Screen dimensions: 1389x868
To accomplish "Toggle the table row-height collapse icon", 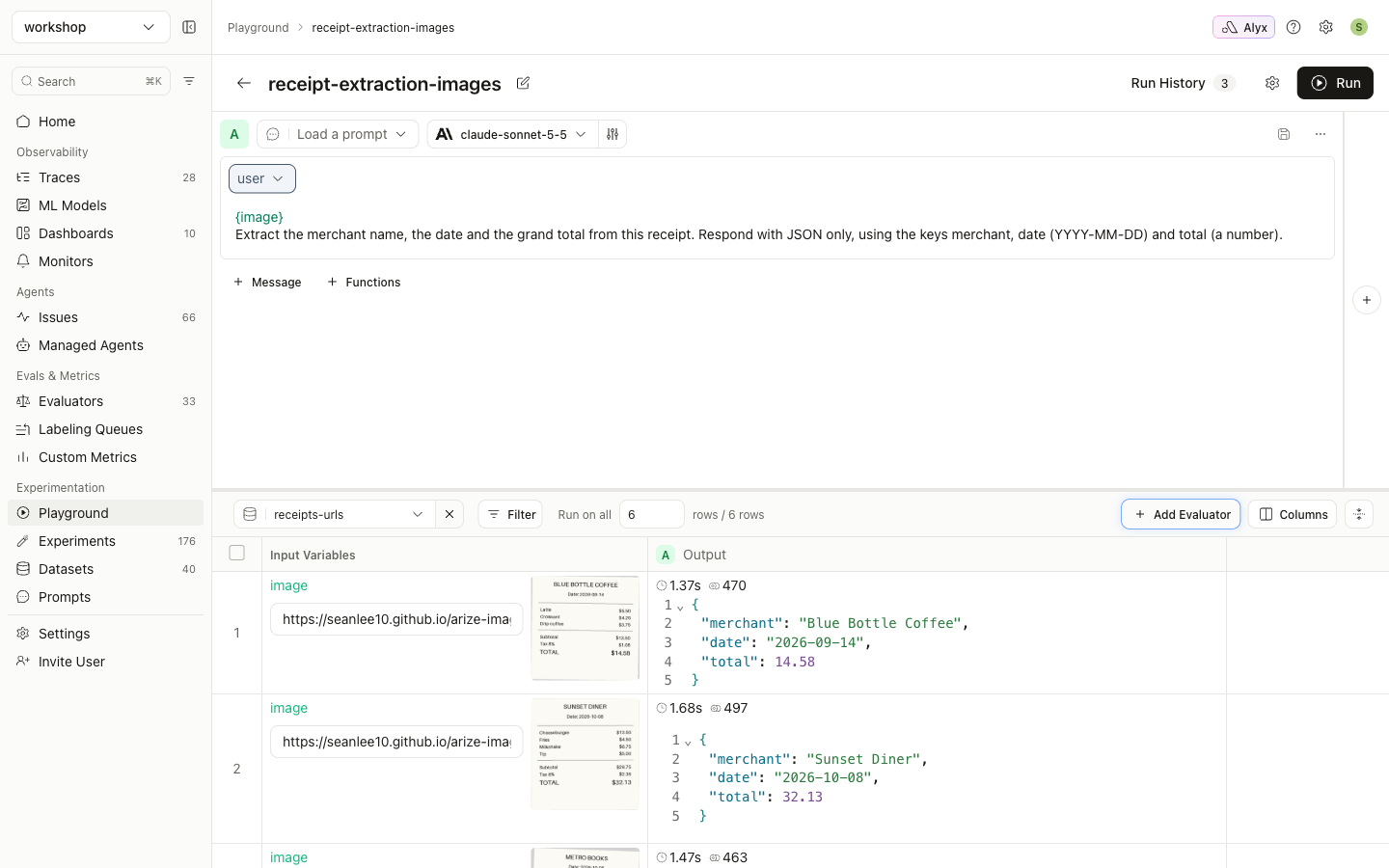I will [x=1359, y=514].
